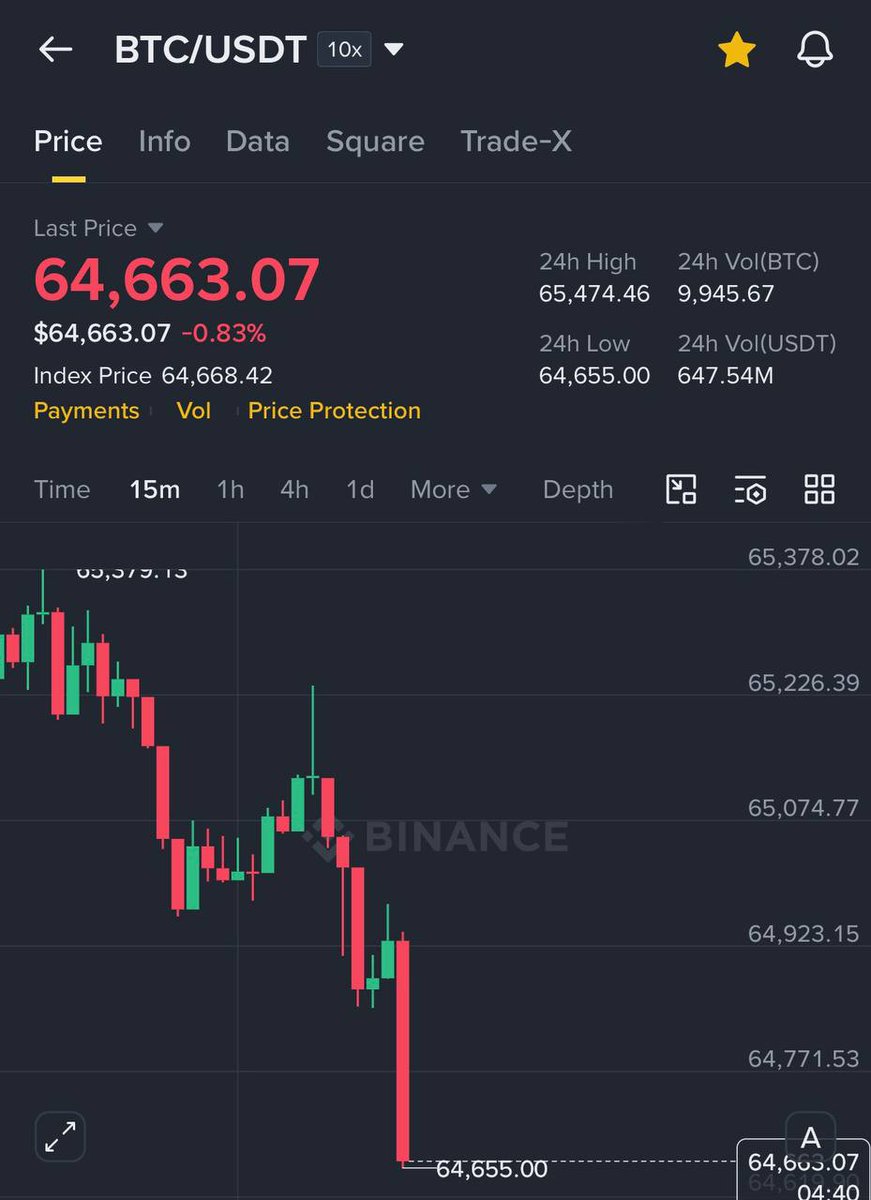The image size is (871, 1200).
Task: Open the chart layout icon beside Depth
Action: 681,489
